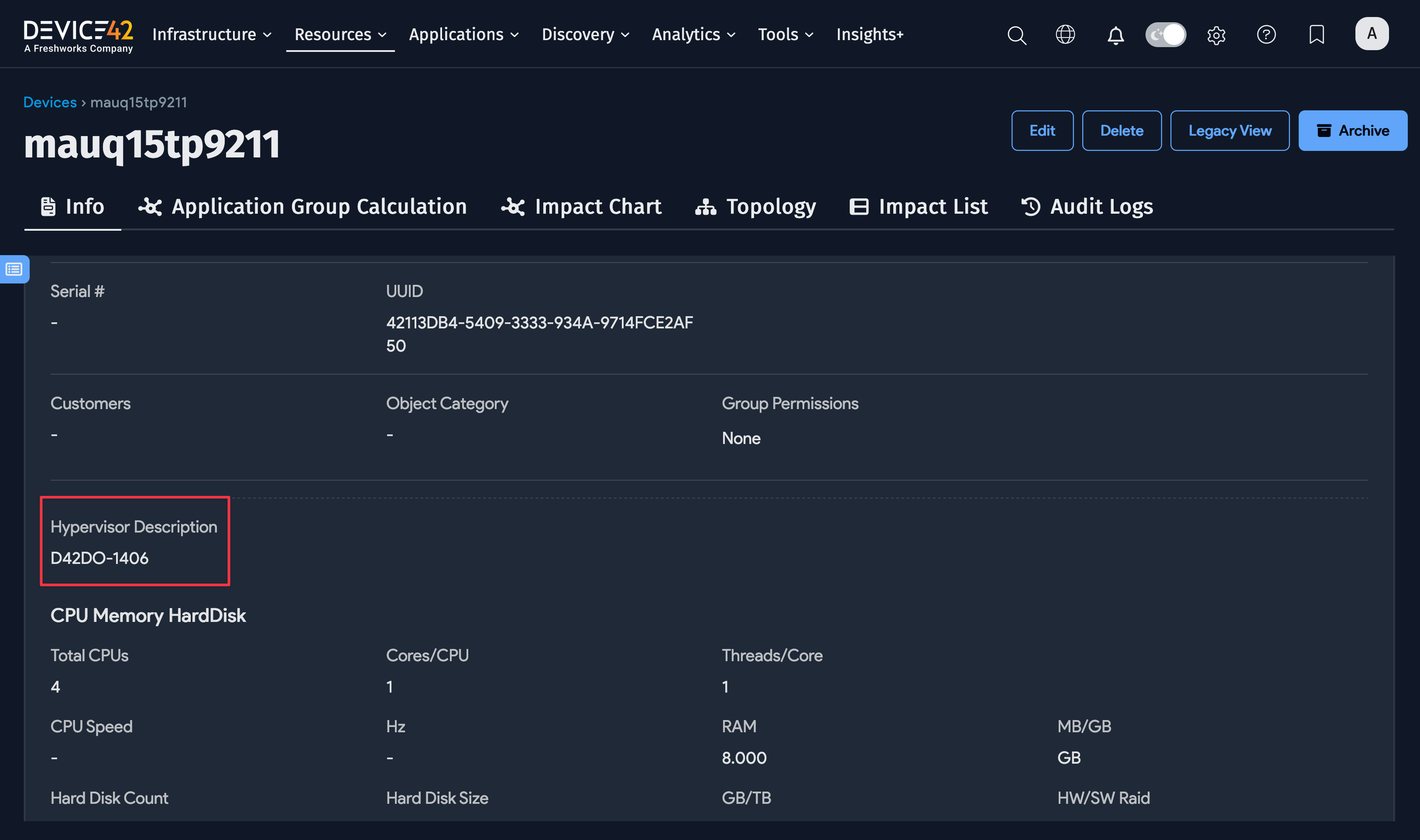Navigate back via the Devices breadcrumb
The width and height of the screenshot is (1420, 840).
point(50,102)
